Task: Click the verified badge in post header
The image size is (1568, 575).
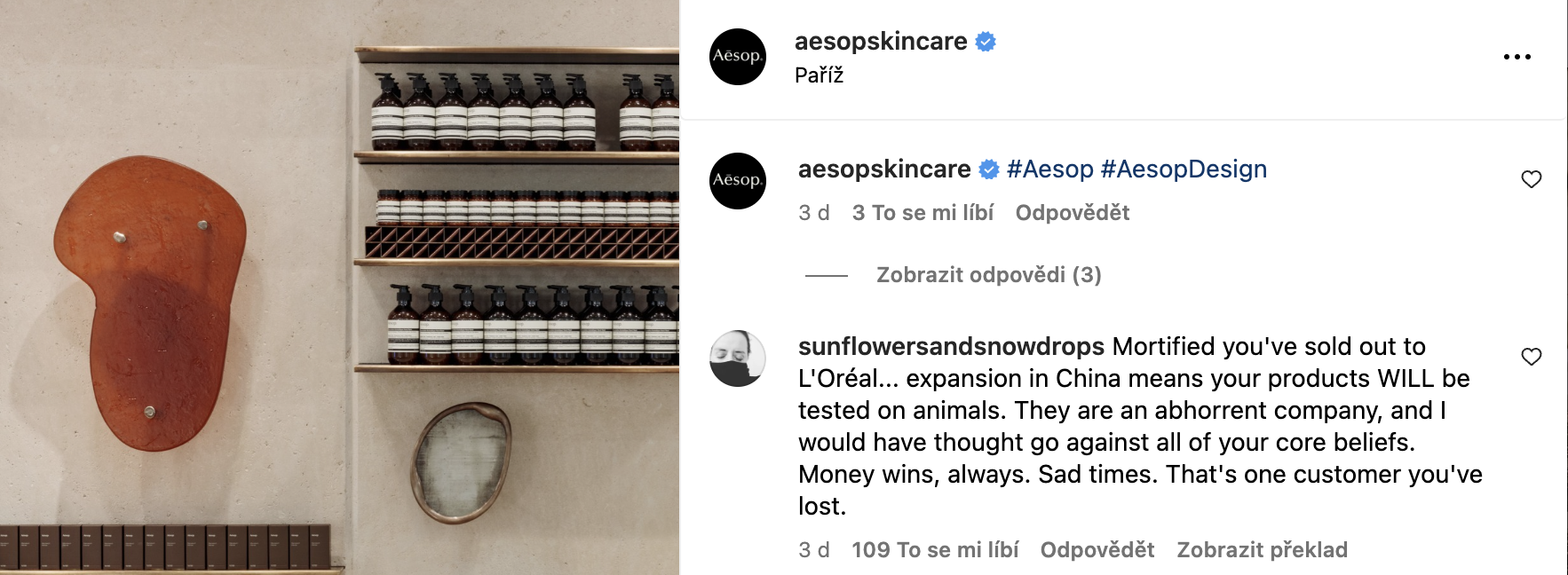Action: pyautogui.click(x=986, y=42)
